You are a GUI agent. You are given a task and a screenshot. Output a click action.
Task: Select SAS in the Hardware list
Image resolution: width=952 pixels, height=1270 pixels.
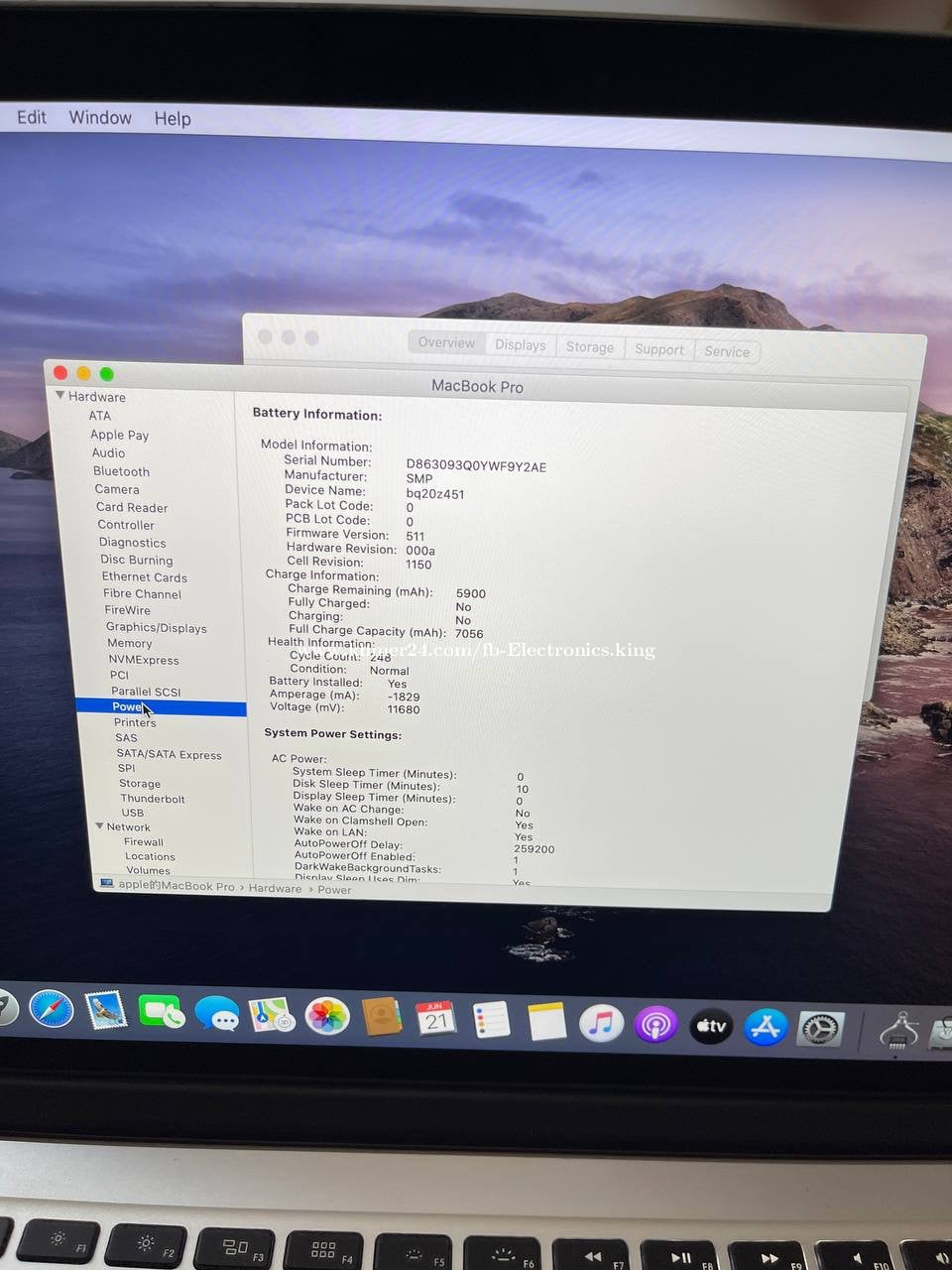(126, 737)
